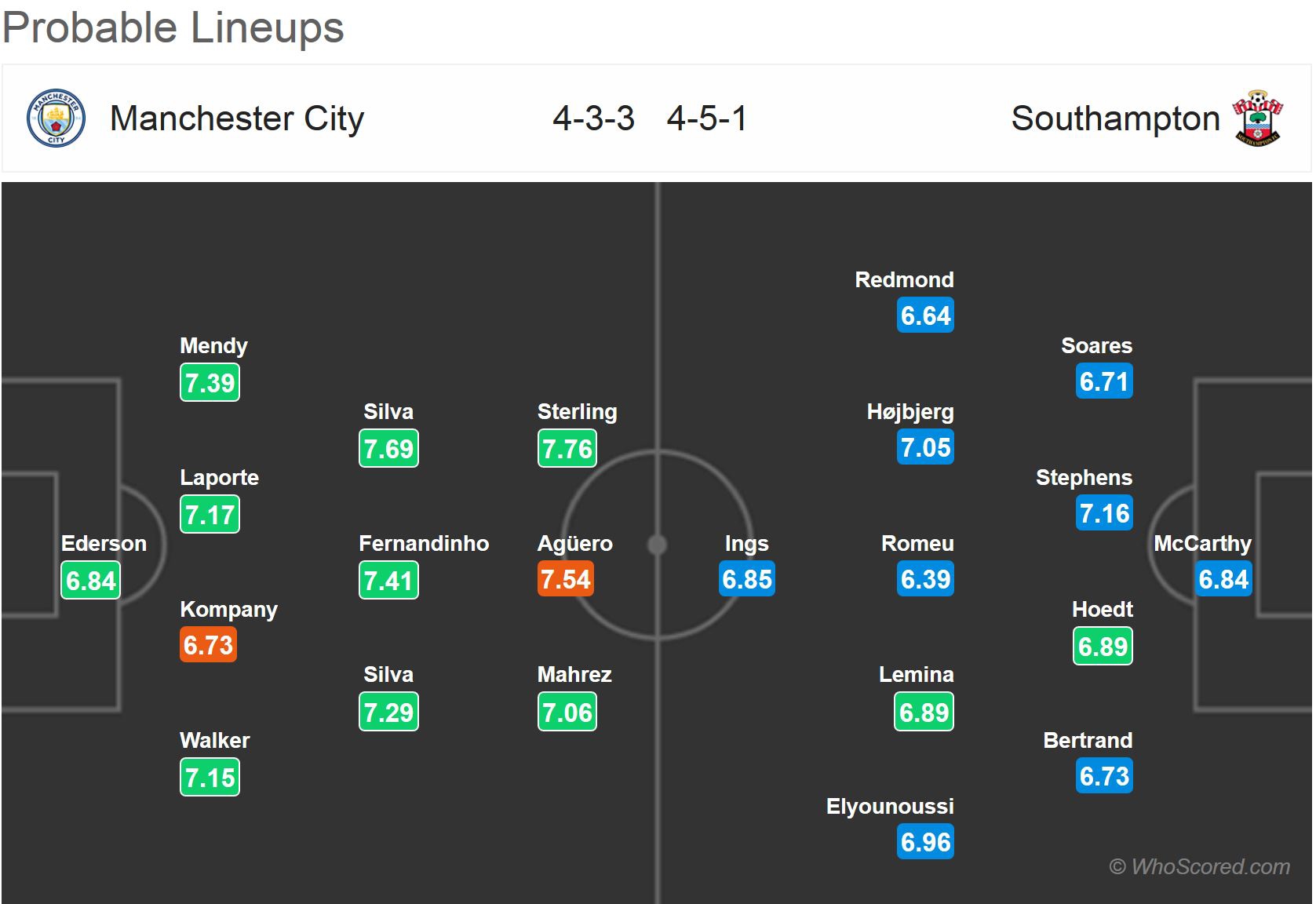The image size is (1316, 904).
Task: Click Redmond's blue 6.64 rating badge
Action: point(925,316)
